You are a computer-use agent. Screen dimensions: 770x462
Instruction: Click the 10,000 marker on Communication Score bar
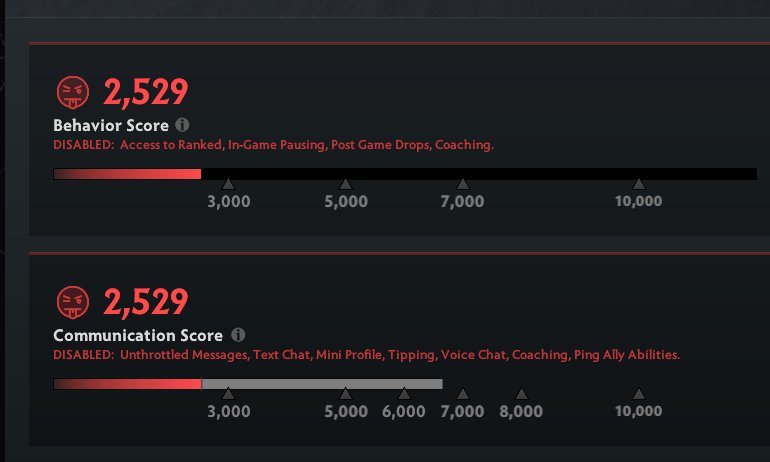tap(638, 394)
